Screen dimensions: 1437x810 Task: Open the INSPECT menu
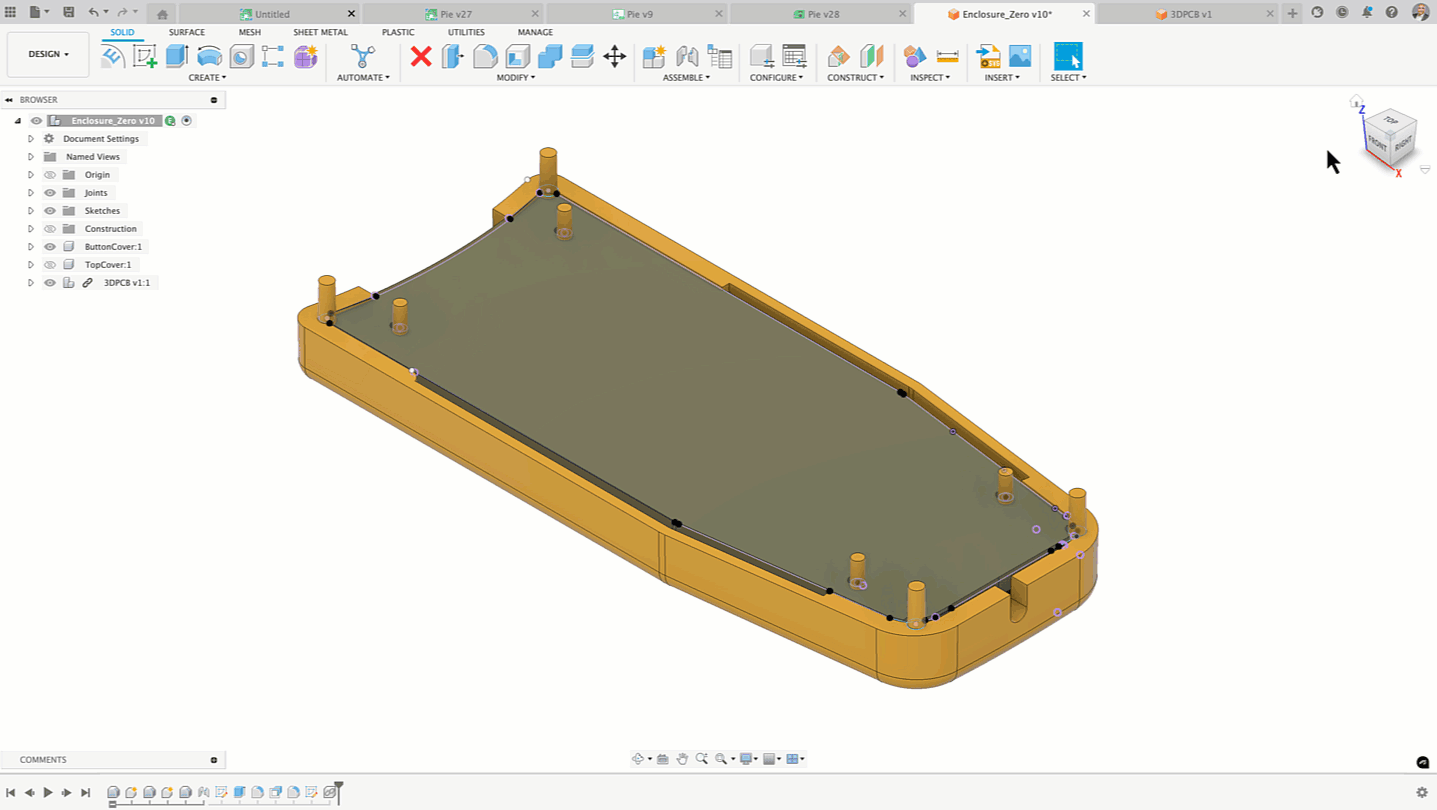[929, 77]
